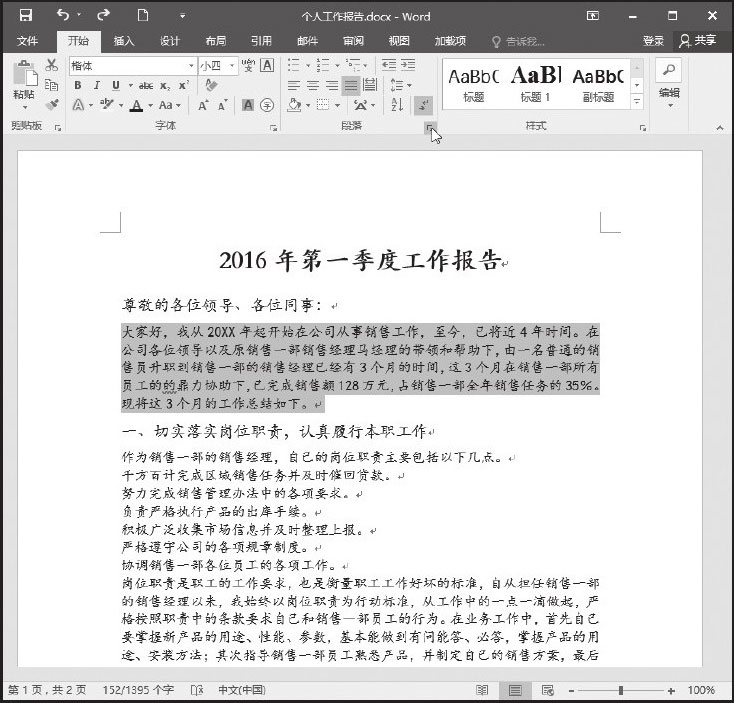
Task: Open the line spacing dropdown
Action: (401, 85)
